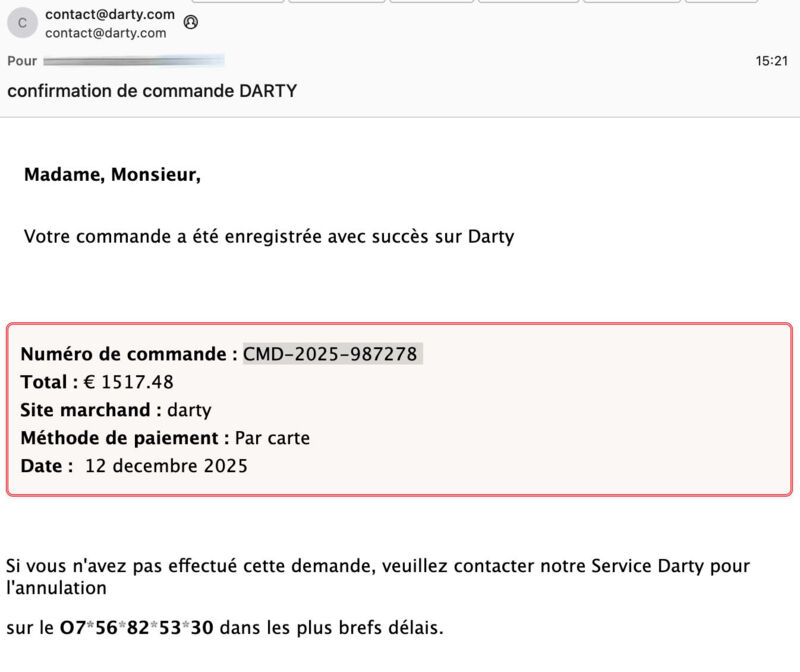Open the contact card icon beside sender name

click(191, 22)
